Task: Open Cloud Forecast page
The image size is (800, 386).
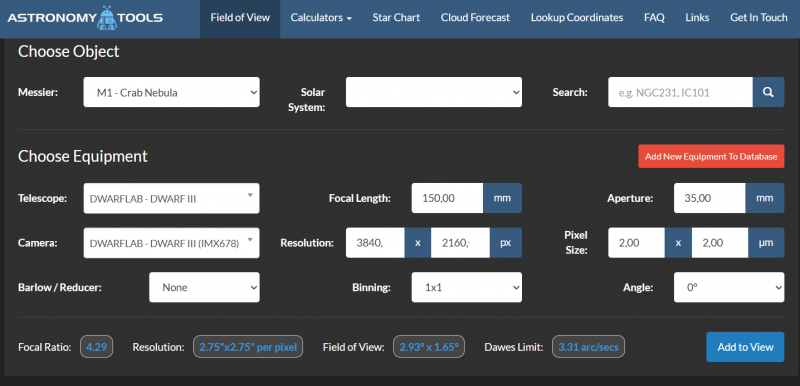Action: click(x=475, y=18)
